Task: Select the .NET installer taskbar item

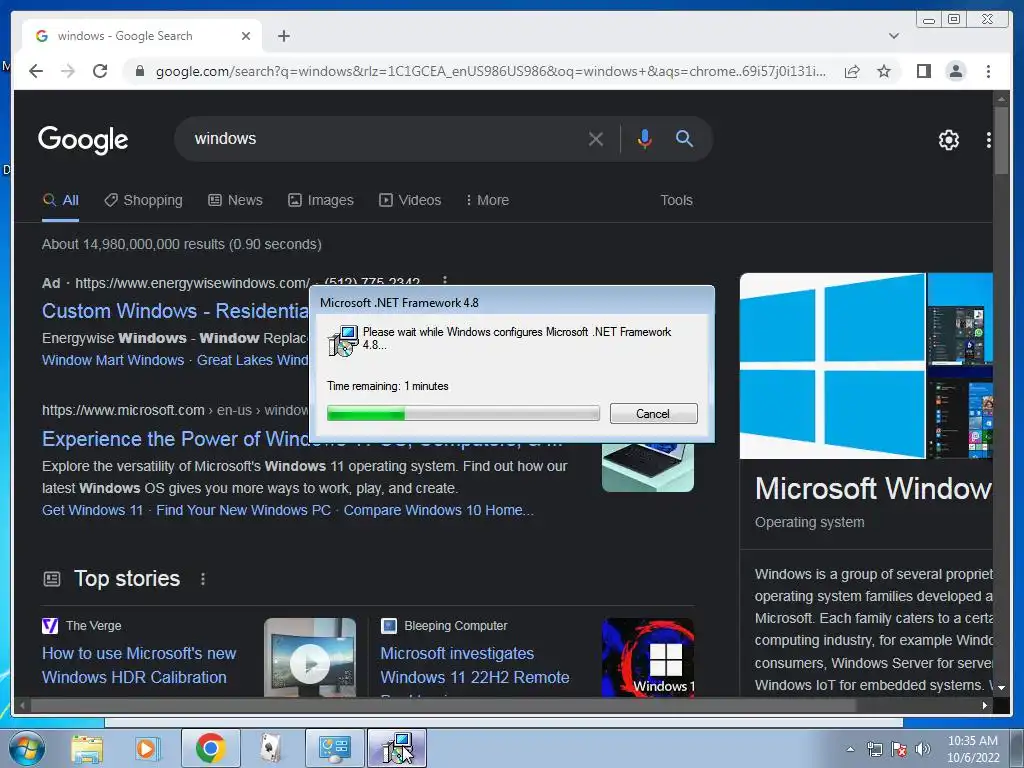Action: click(397, 748)
